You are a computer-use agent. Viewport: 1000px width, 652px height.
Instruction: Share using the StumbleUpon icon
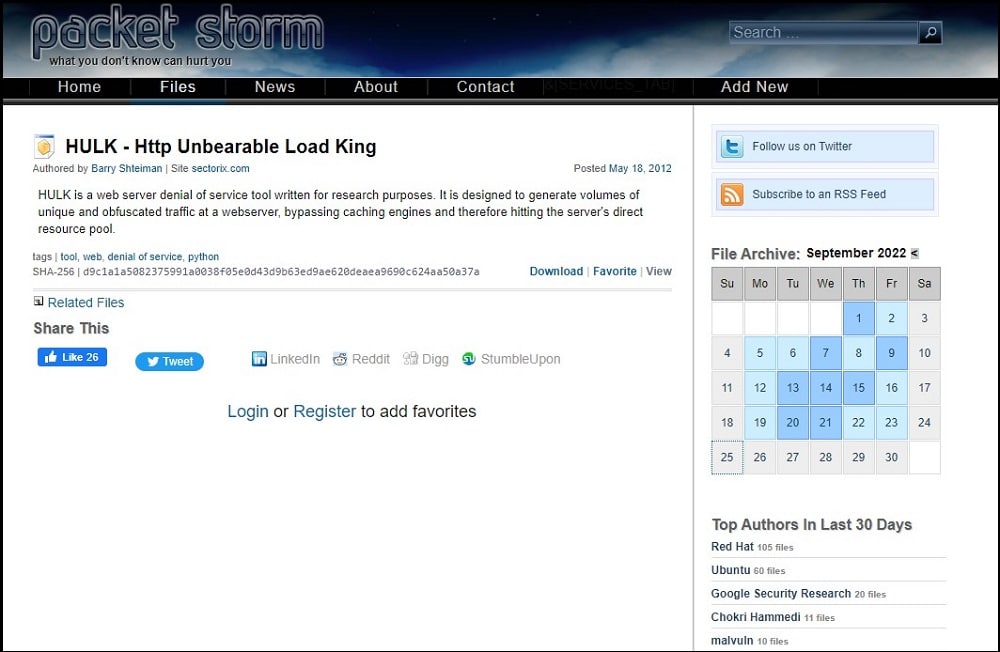pyautogui.click(x=468, y=359)
